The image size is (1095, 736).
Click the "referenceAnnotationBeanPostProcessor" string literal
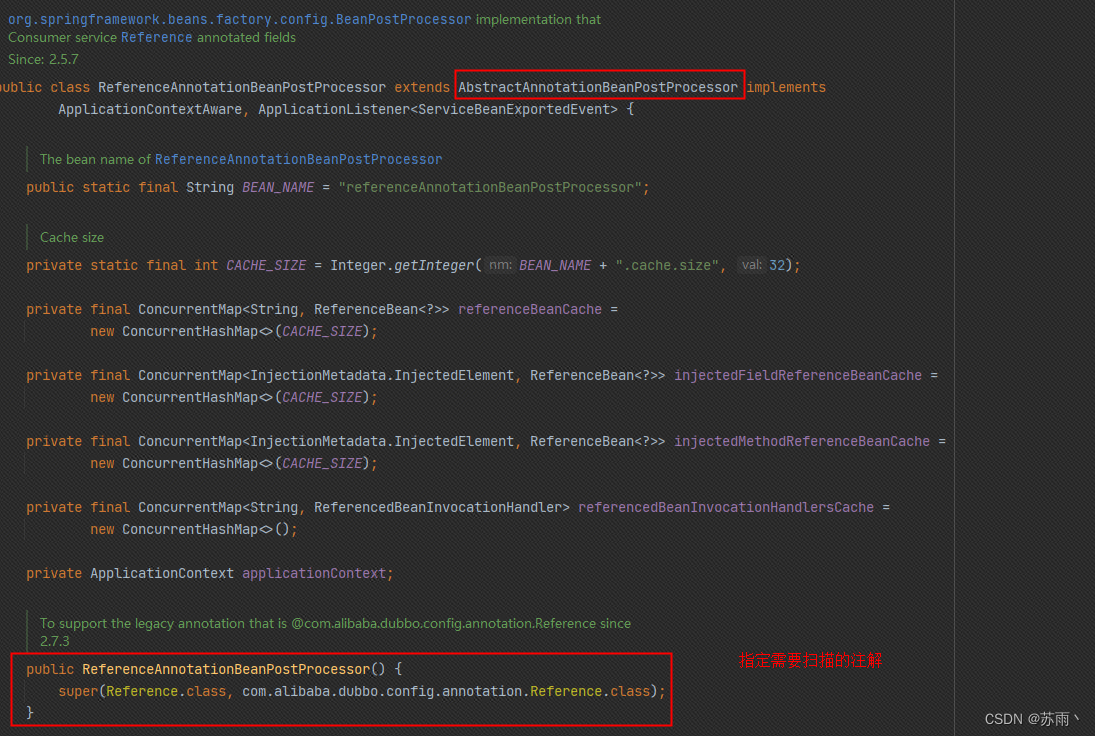tap(490, 188)
